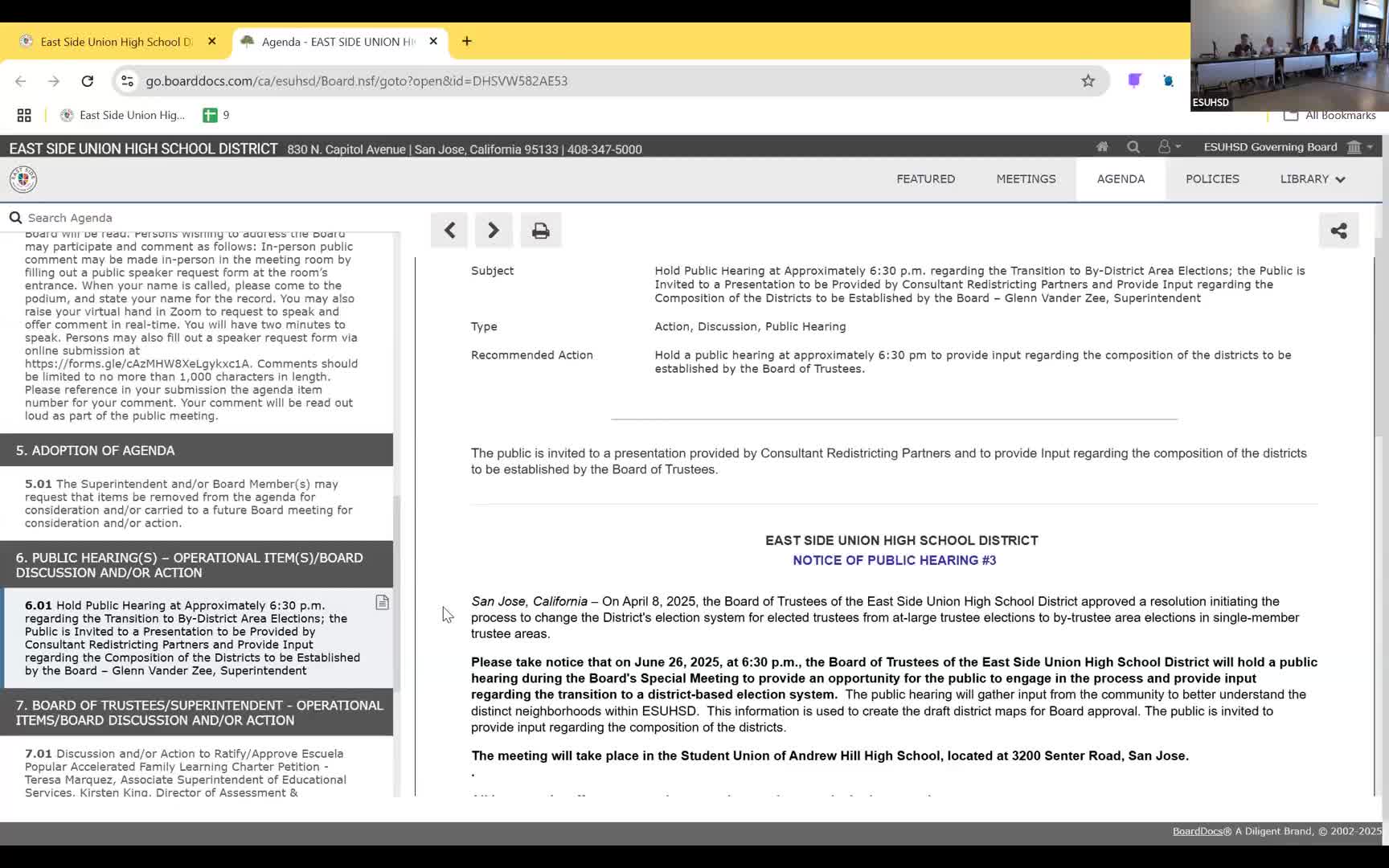
Task: Collapse section 5. Adoption of Agenda
Action: [196, 451]
